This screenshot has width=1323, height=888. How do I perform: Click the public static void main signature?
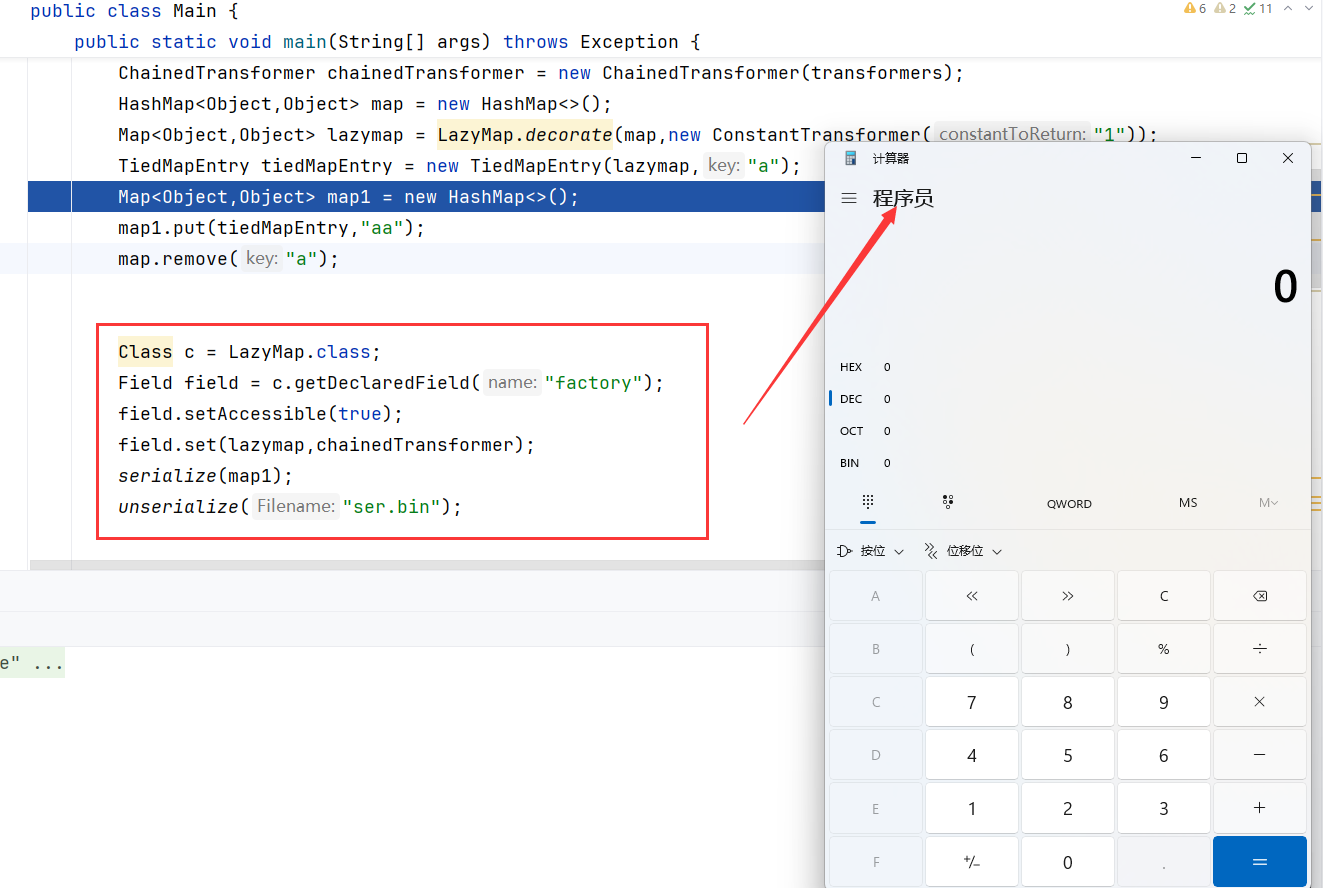[387, 42]
